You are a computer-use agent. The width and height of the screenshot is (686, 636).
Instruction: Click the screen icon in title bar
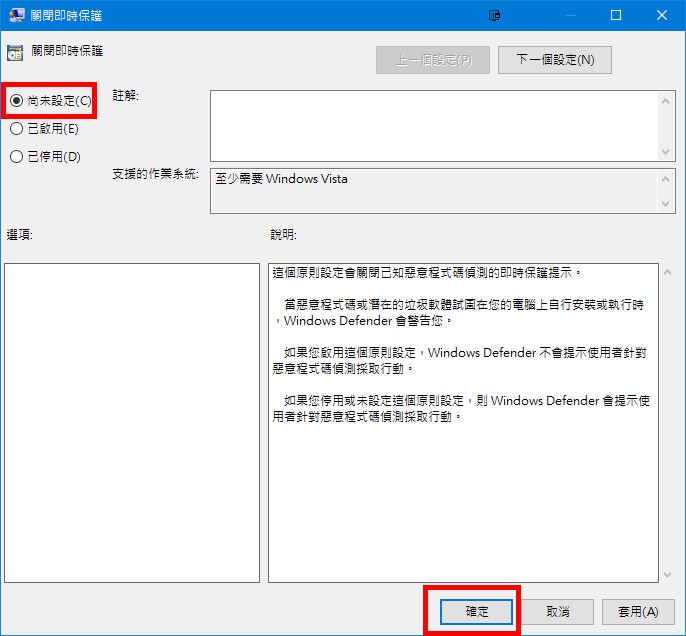pyautogui.click(x=494, y=15)
